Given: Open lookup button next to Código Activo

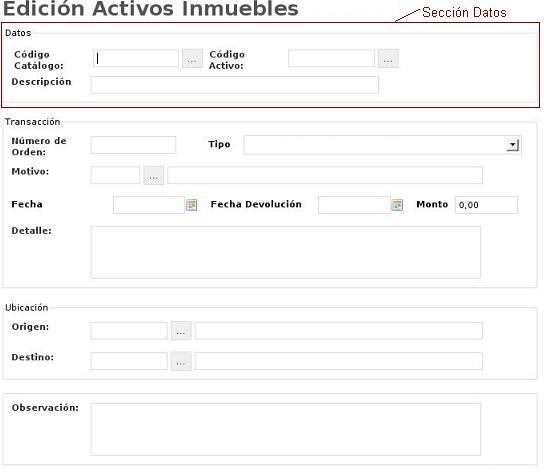Looking at the screenshot, I should pos(388,58).
